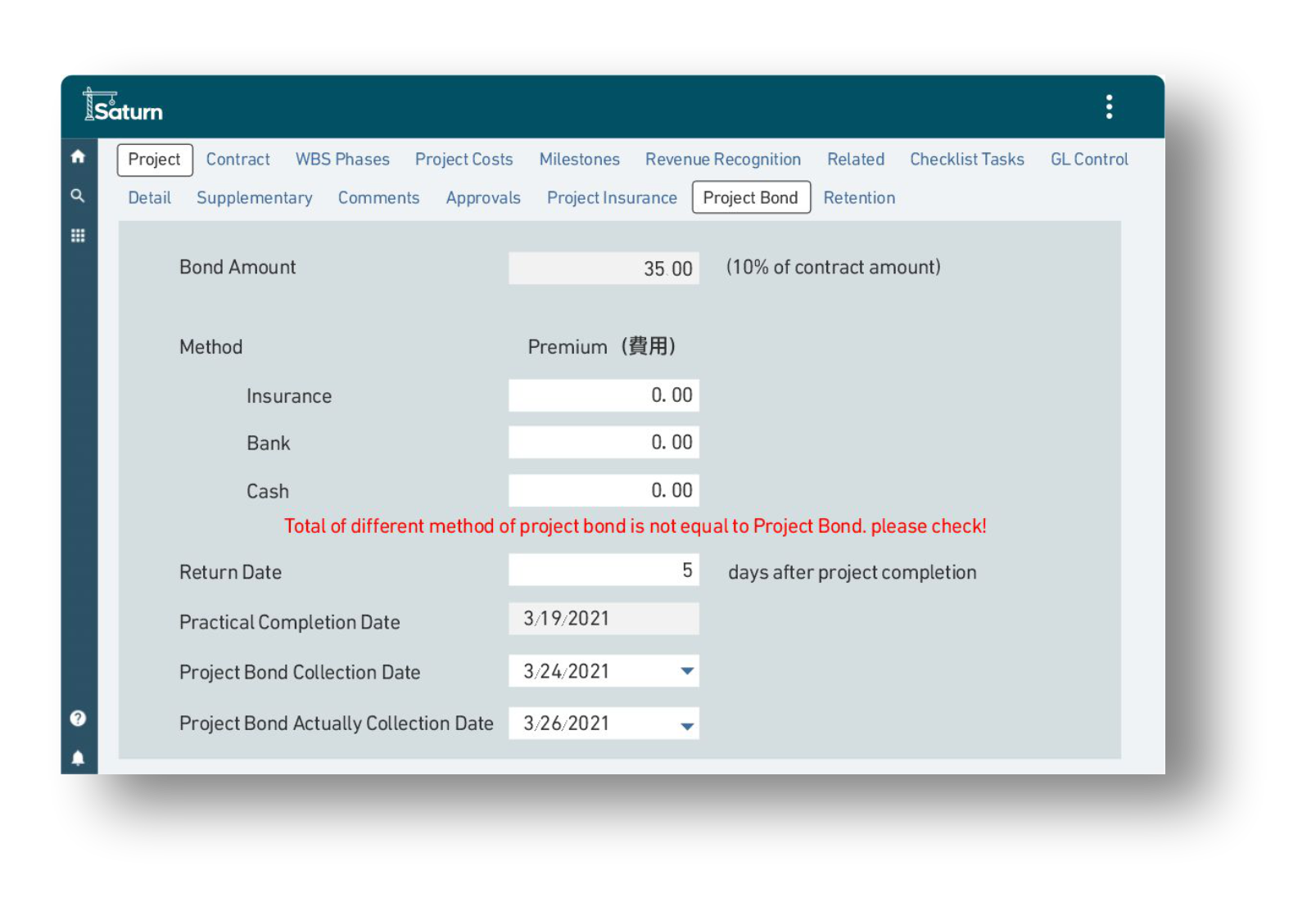Open the Project Insurance sub-tab
This screenshot has height=911, width=1316.
pyautogui.click(x=612, y=198)
